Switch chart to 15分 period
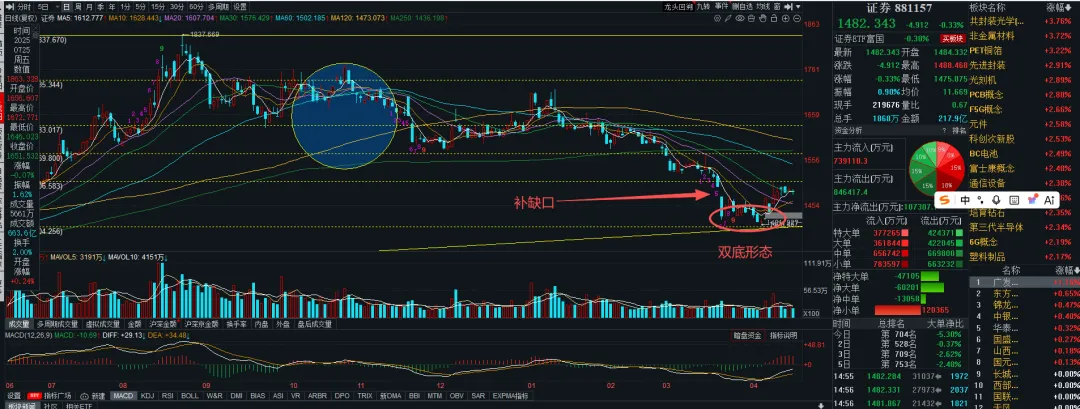This screenshot has width=1080, height=409. (158, 7)
